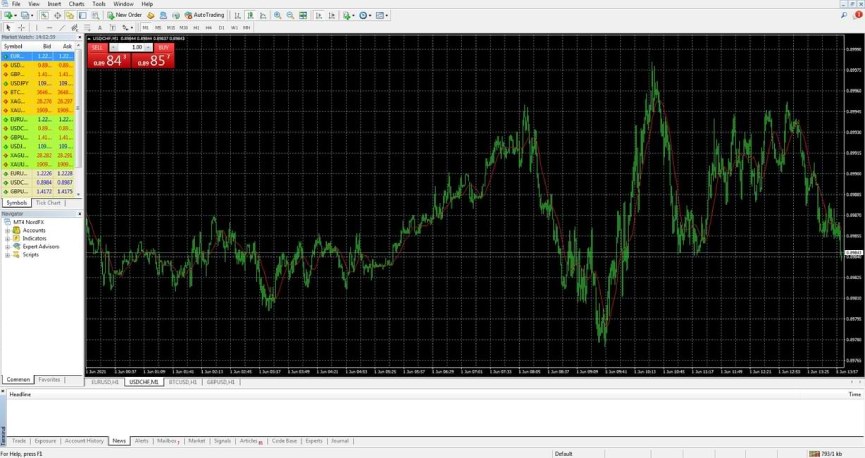Select the Crosshair tool

point(22,28)
